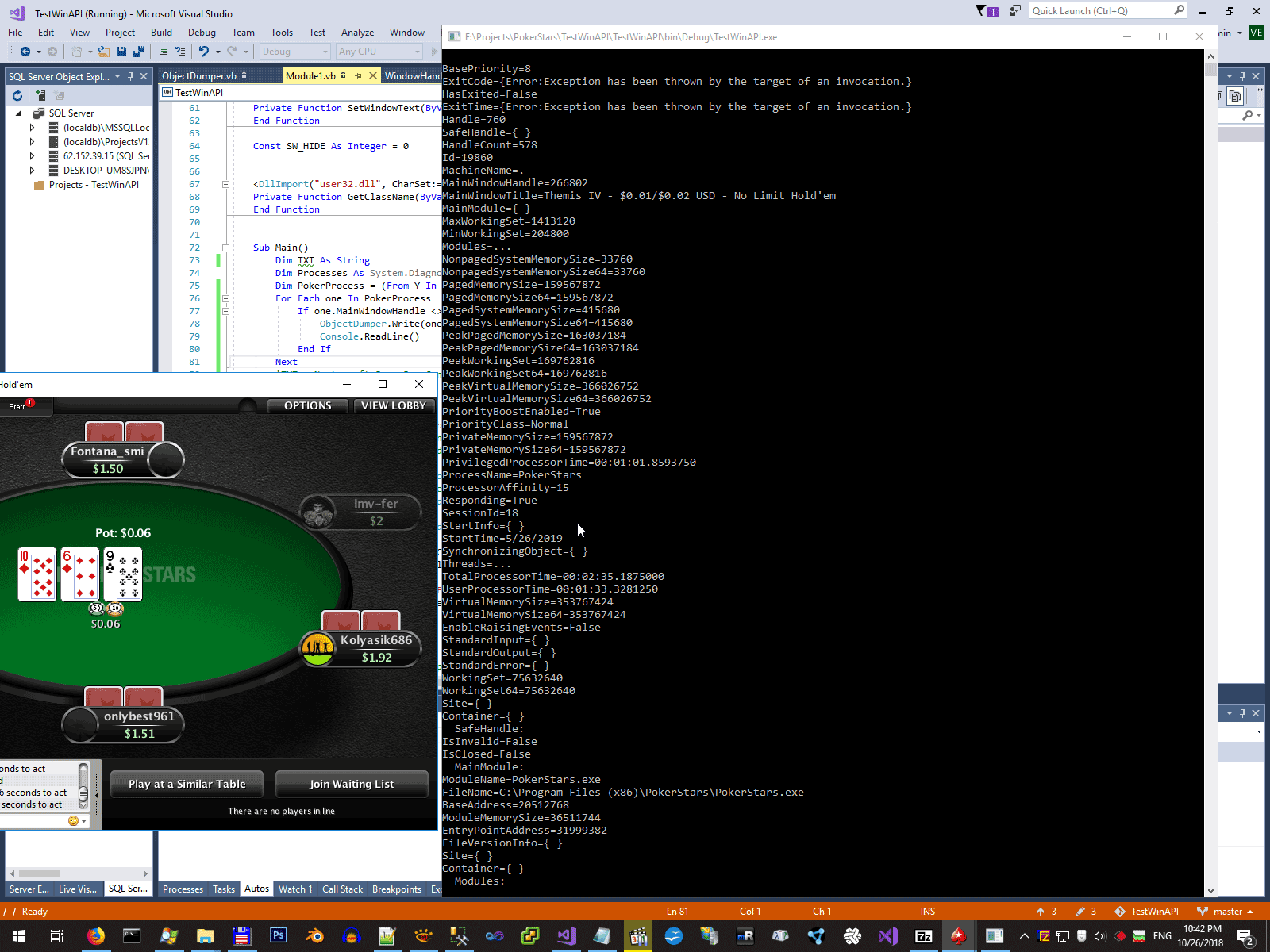Switch to the Breakpoints tab
1270x952 pixels.
tap(397, 889)
